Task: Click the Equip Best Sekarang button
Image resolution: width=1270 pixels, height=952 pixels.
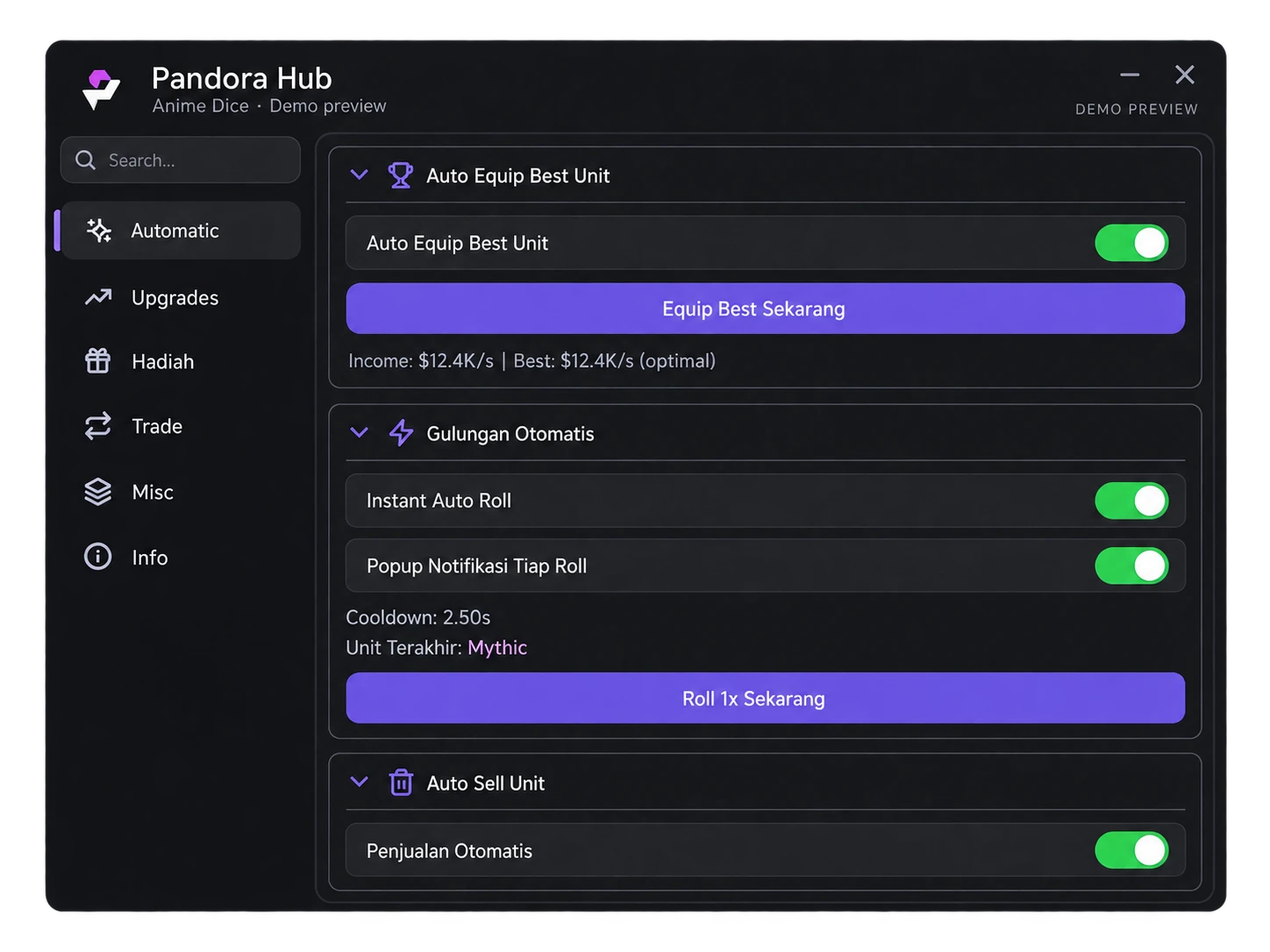Action: (x=765, y=309)
